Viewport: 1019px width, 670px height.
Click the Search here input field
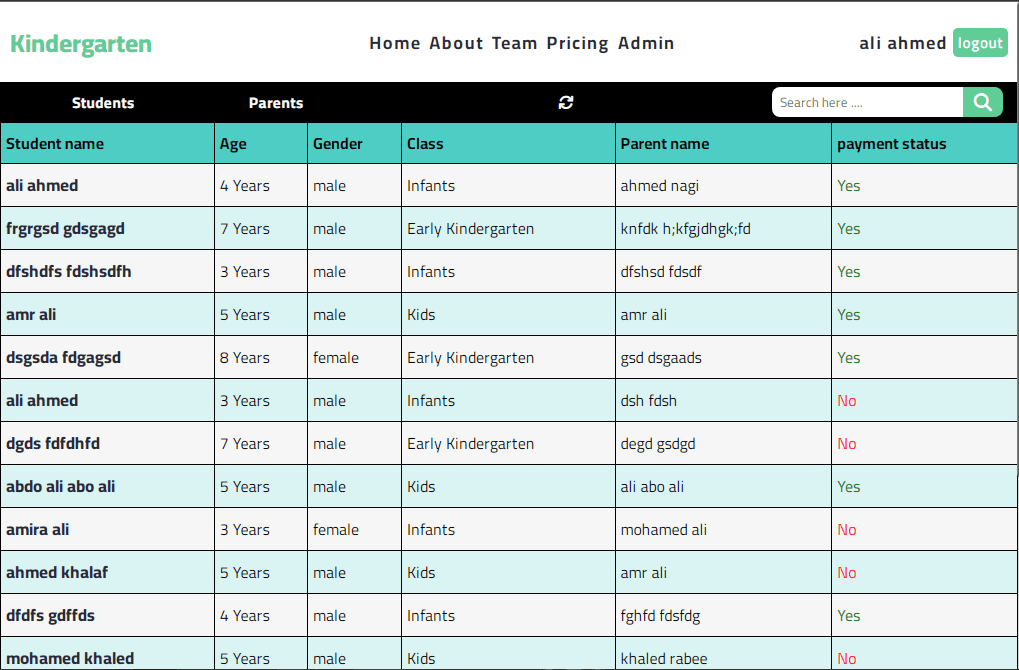pyautogui.click(x=866, y=102)
